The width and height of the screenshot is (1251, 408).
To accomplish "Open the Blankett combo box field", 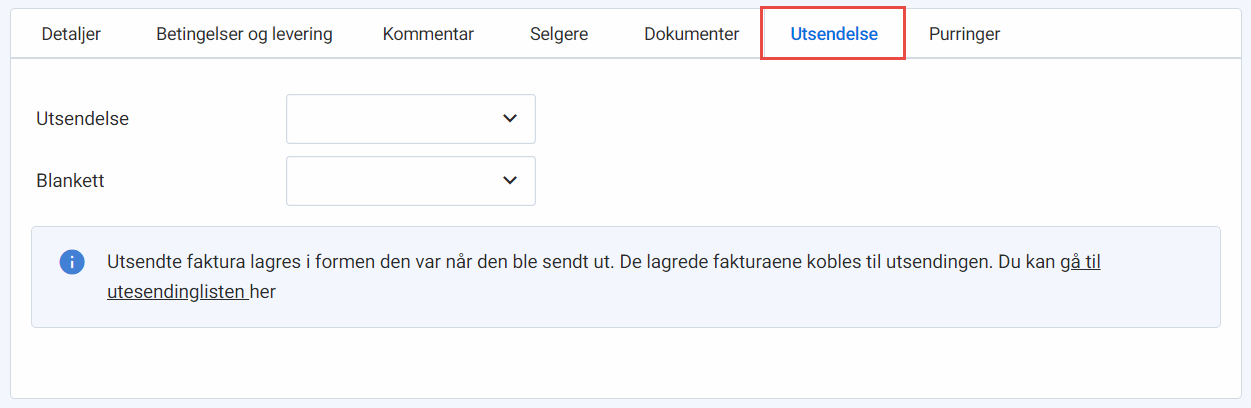I will [x=411, y=181].
